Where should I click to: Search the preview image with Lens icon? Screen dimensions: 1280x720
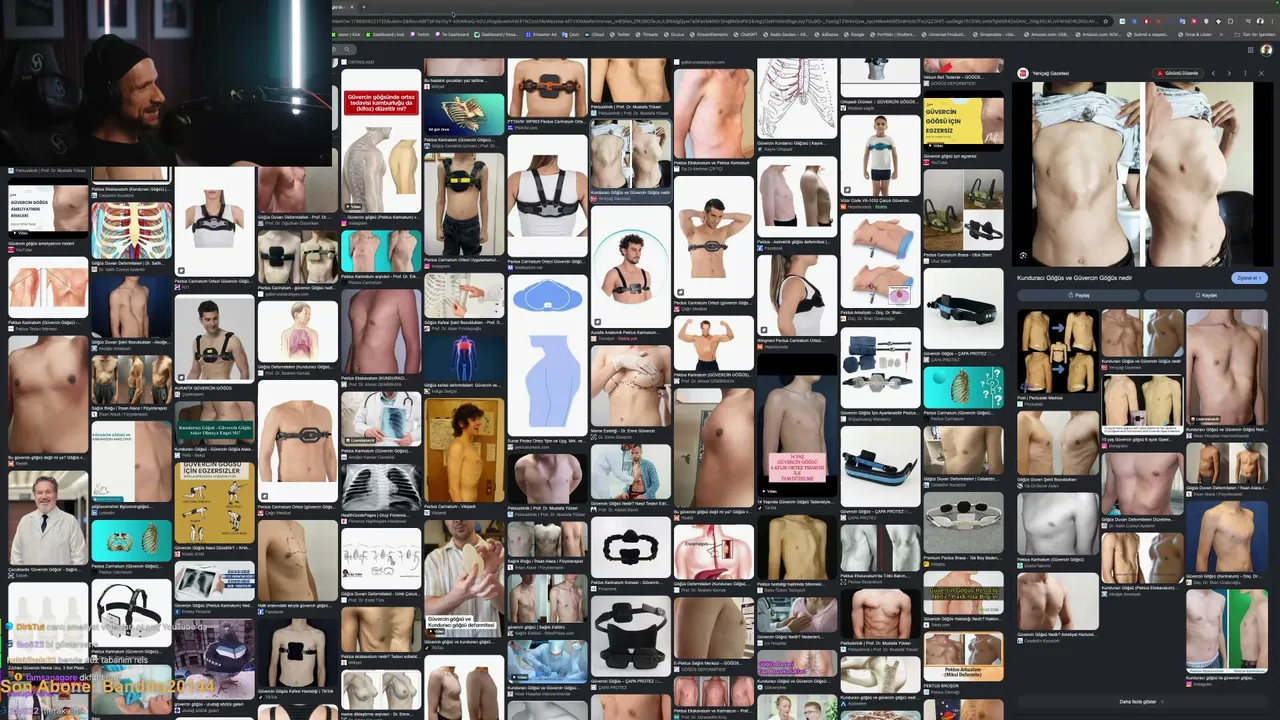pos(1023,255)
